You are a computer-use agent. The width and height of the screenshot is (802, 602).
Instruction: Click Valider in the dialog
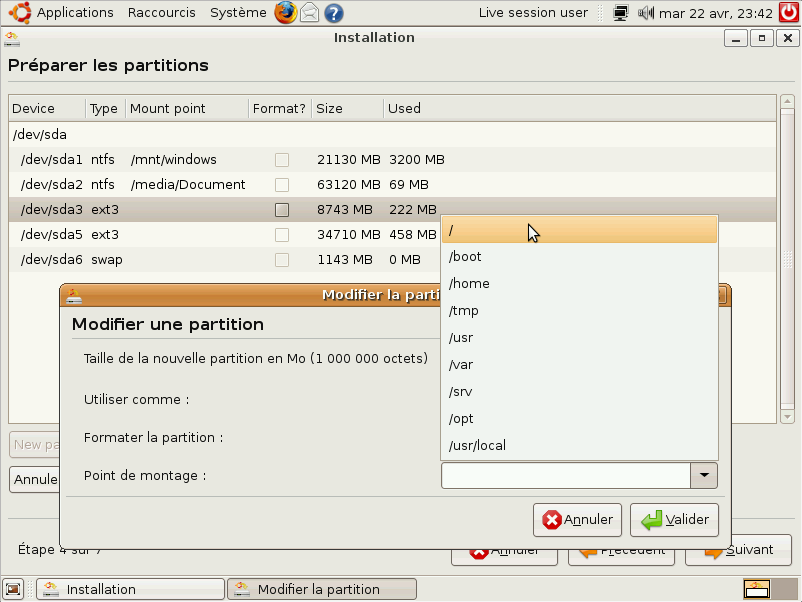674,520
